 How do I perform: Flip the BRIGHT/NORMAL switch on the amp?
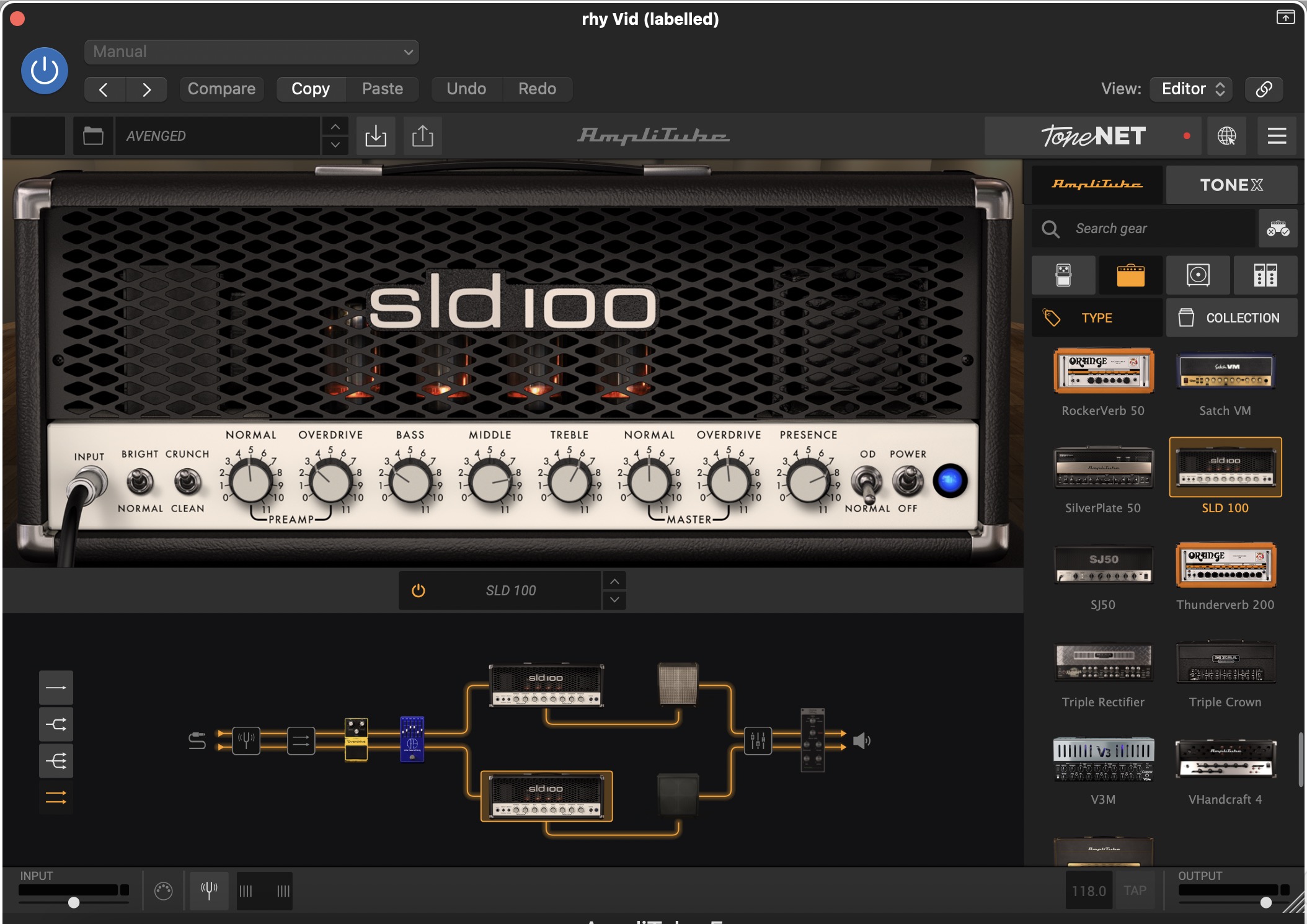[x=140, y=481]
